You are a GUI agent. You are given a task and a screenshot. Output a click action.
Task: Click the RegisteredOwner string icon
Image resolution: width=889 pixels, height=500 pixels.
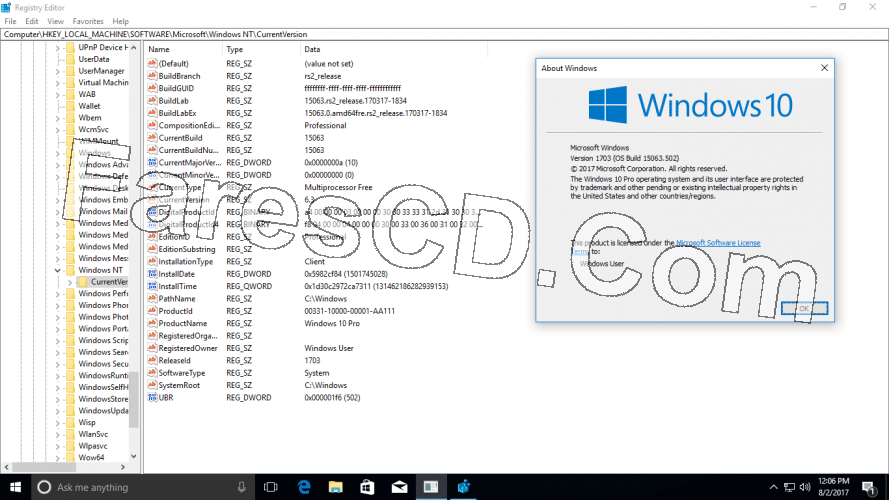(152, 348)
